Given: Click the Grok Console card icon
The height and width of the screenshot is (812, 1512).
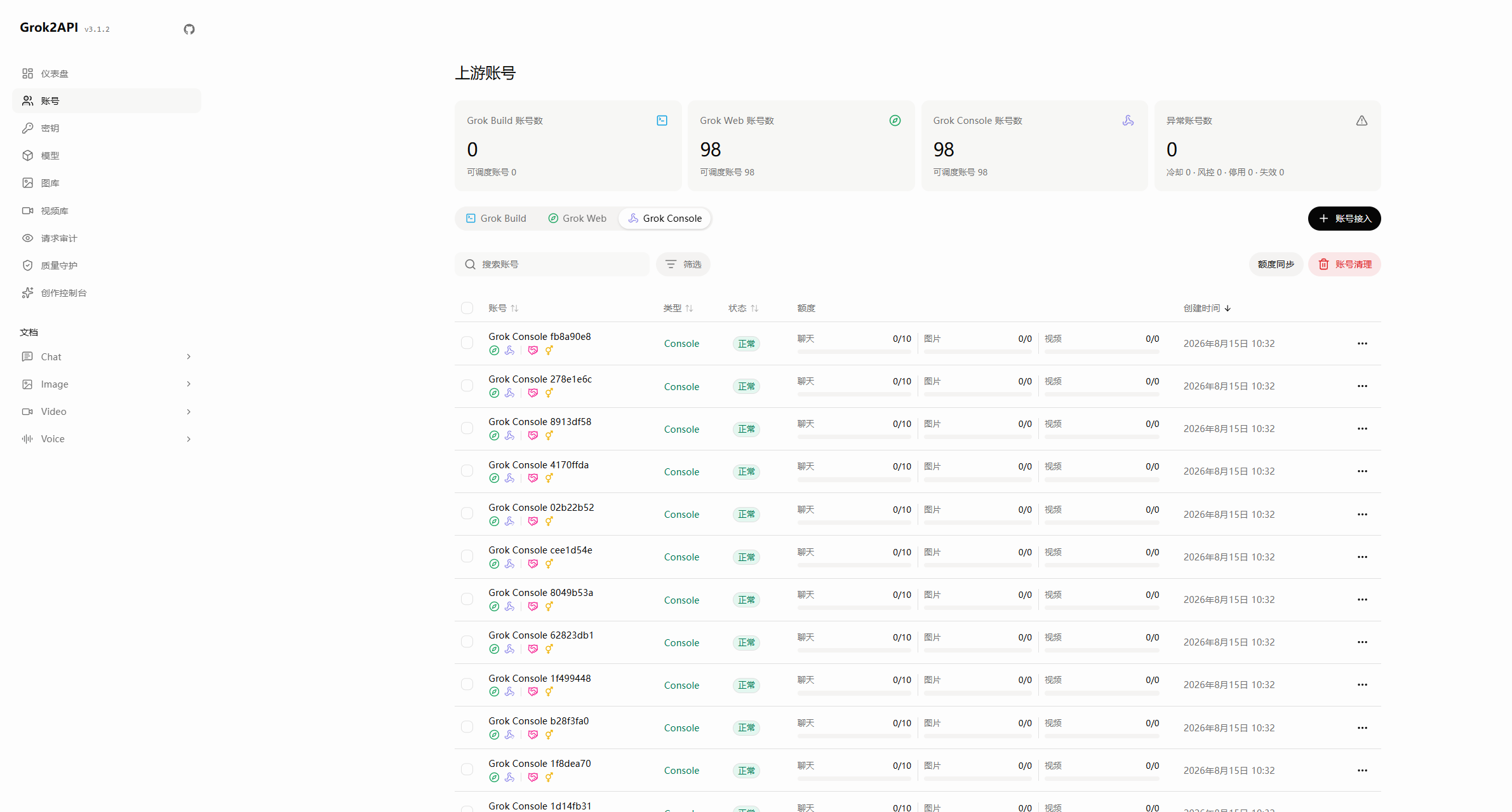Looking at the screenshot, I should coord(1128,121).
